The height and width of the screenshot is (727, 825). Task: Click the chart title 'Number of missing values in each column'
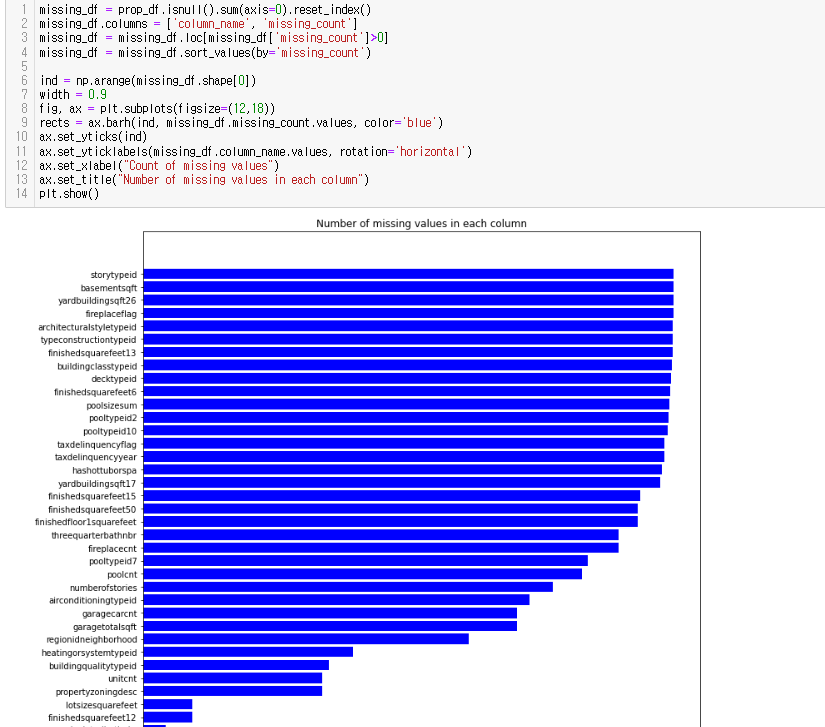pos(421,224)
